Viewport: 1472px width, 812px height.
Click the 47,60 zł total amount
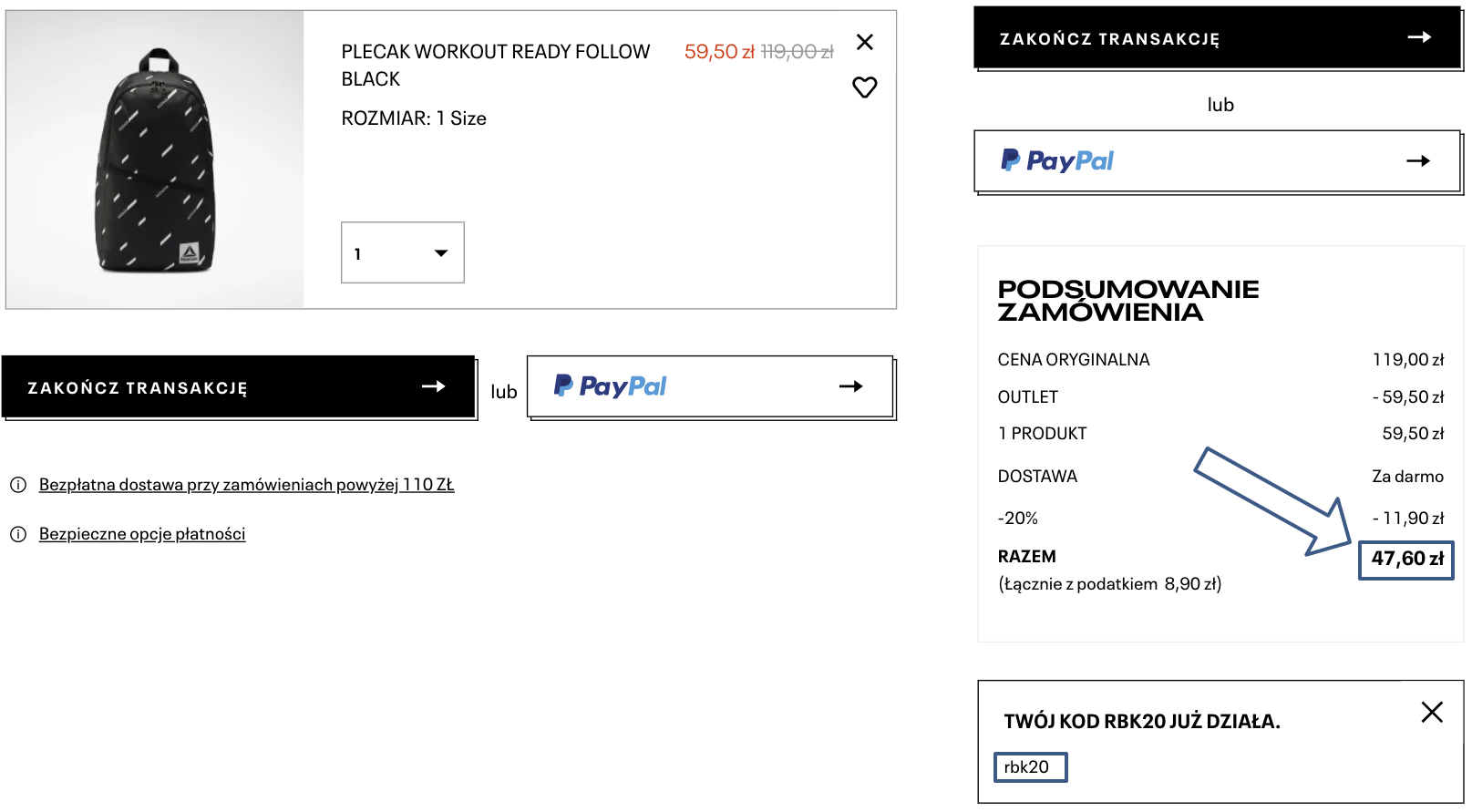pyautogui.click(x=1406, y=559)
